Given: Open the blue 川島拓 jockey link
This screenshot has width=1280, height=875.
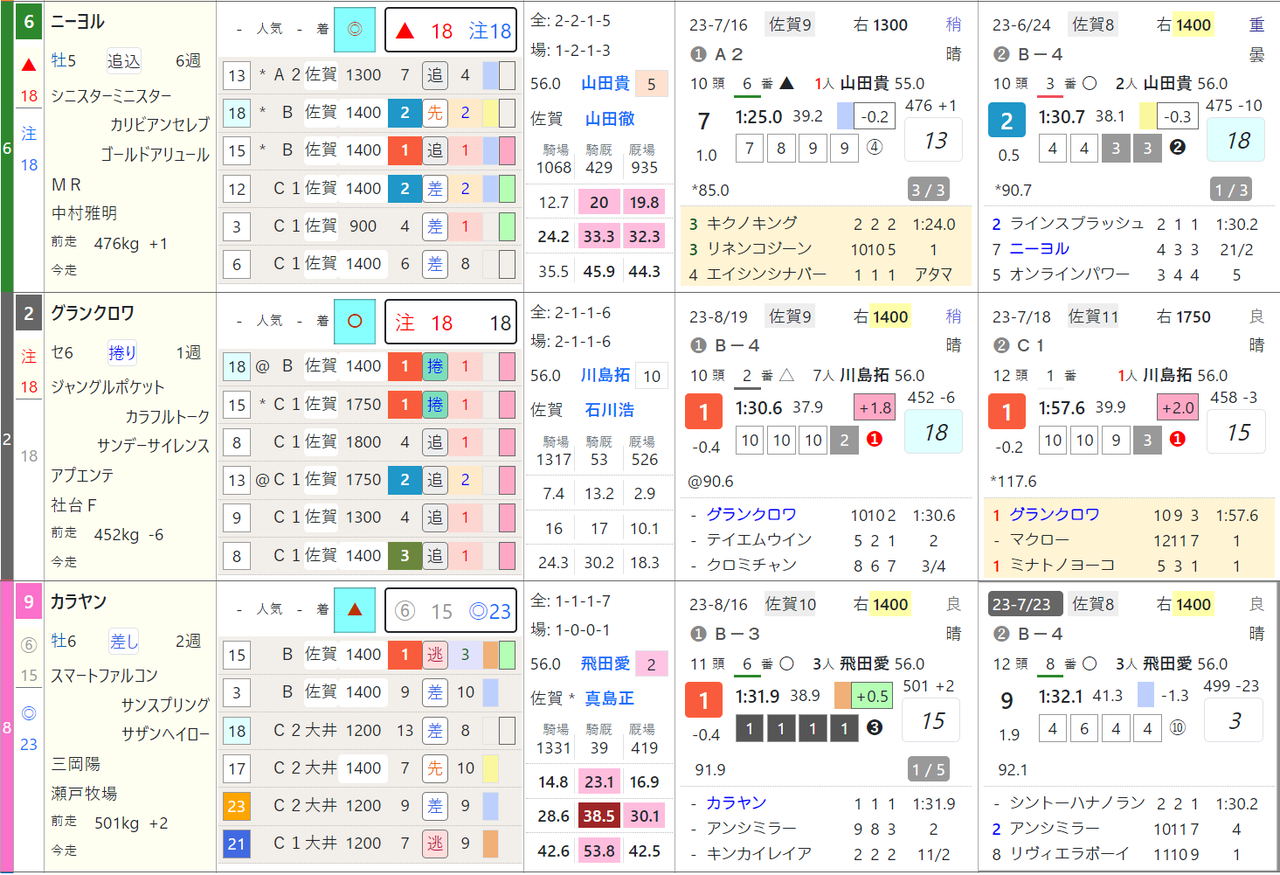Looking at the screenshot, I should tap(606, 376).
